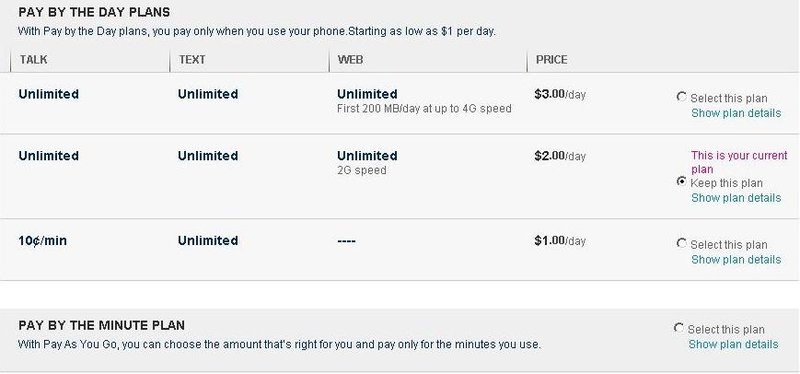Click the $2.00/day price text
Image resolution: width=800 pixels, height=374 pixels.
click(x=560, y=156)
